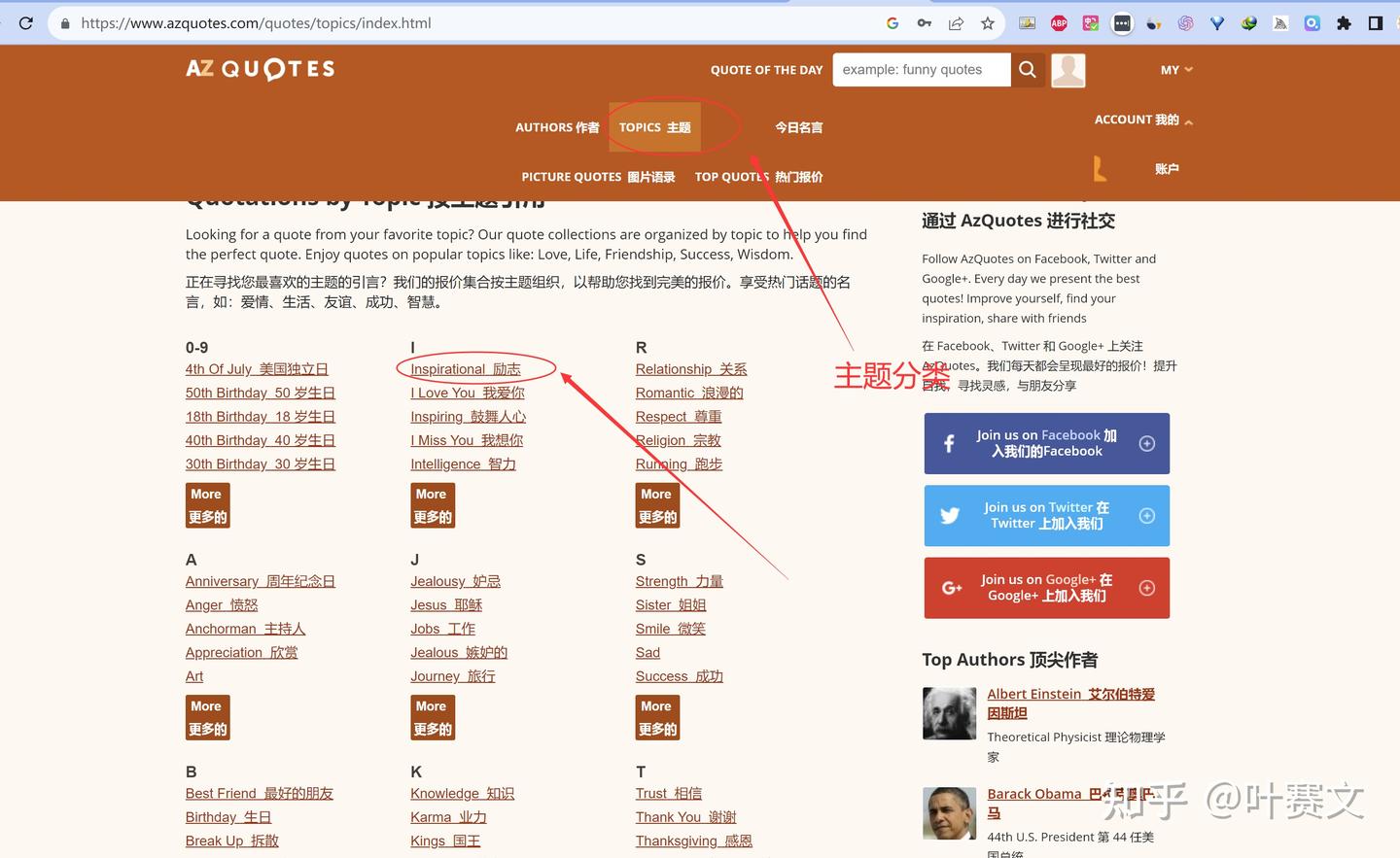The height and width of the screenshot is (858, 1400).
Task: Click the Facebook icon on the join button
Action: [949, 444]
